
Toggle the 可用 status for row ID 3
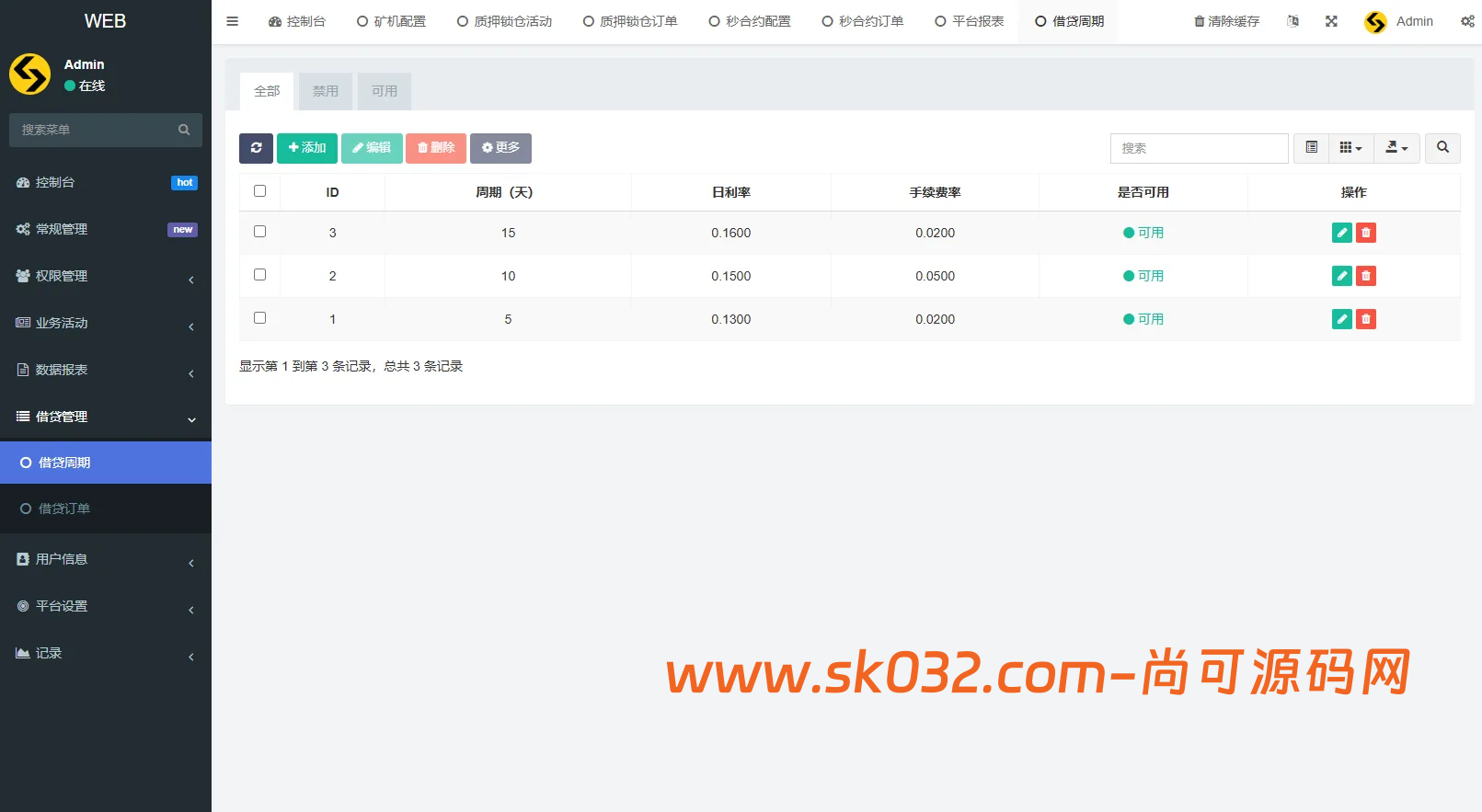(1143, 233)
